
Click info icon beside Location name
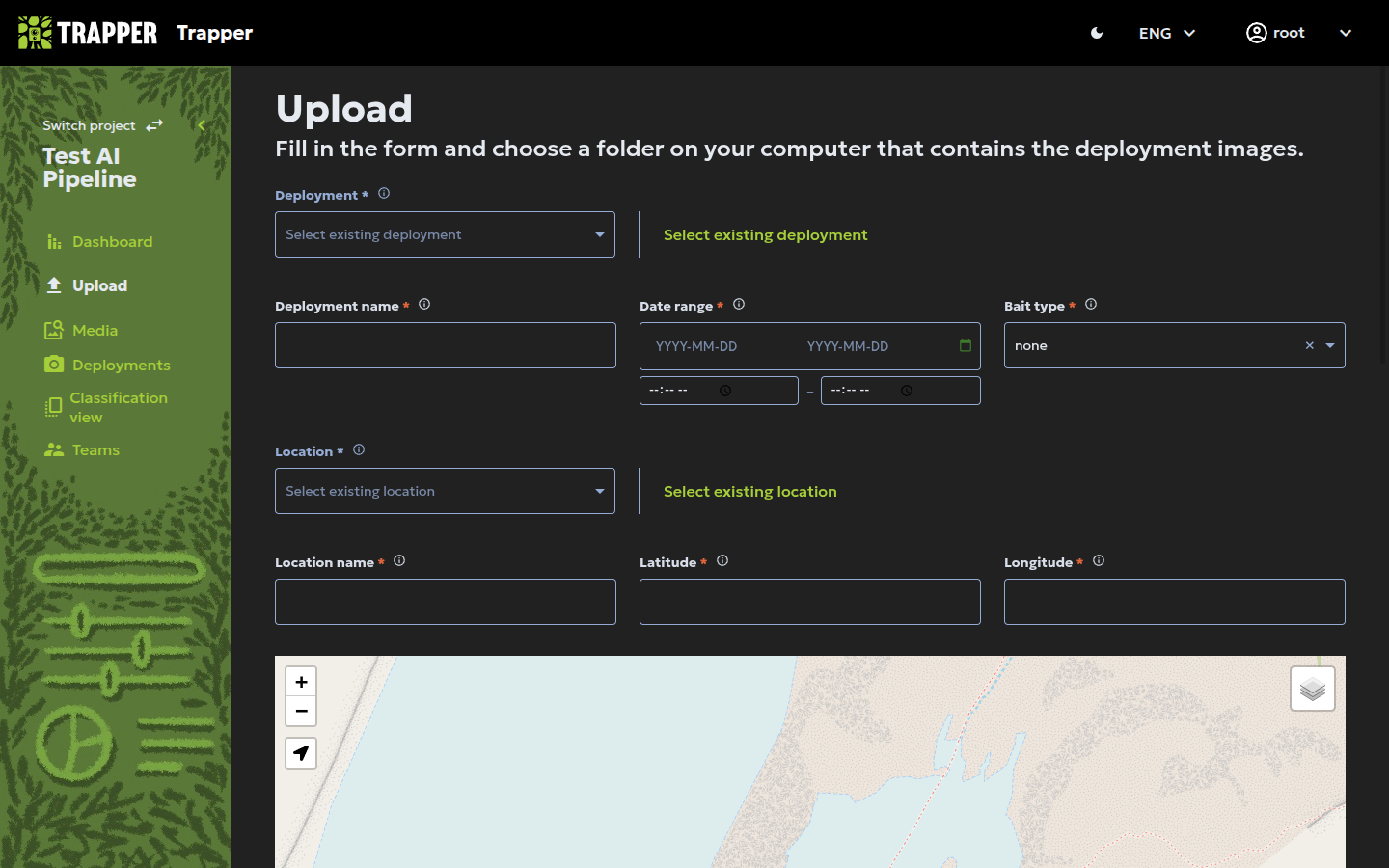[x=399, y=560]
